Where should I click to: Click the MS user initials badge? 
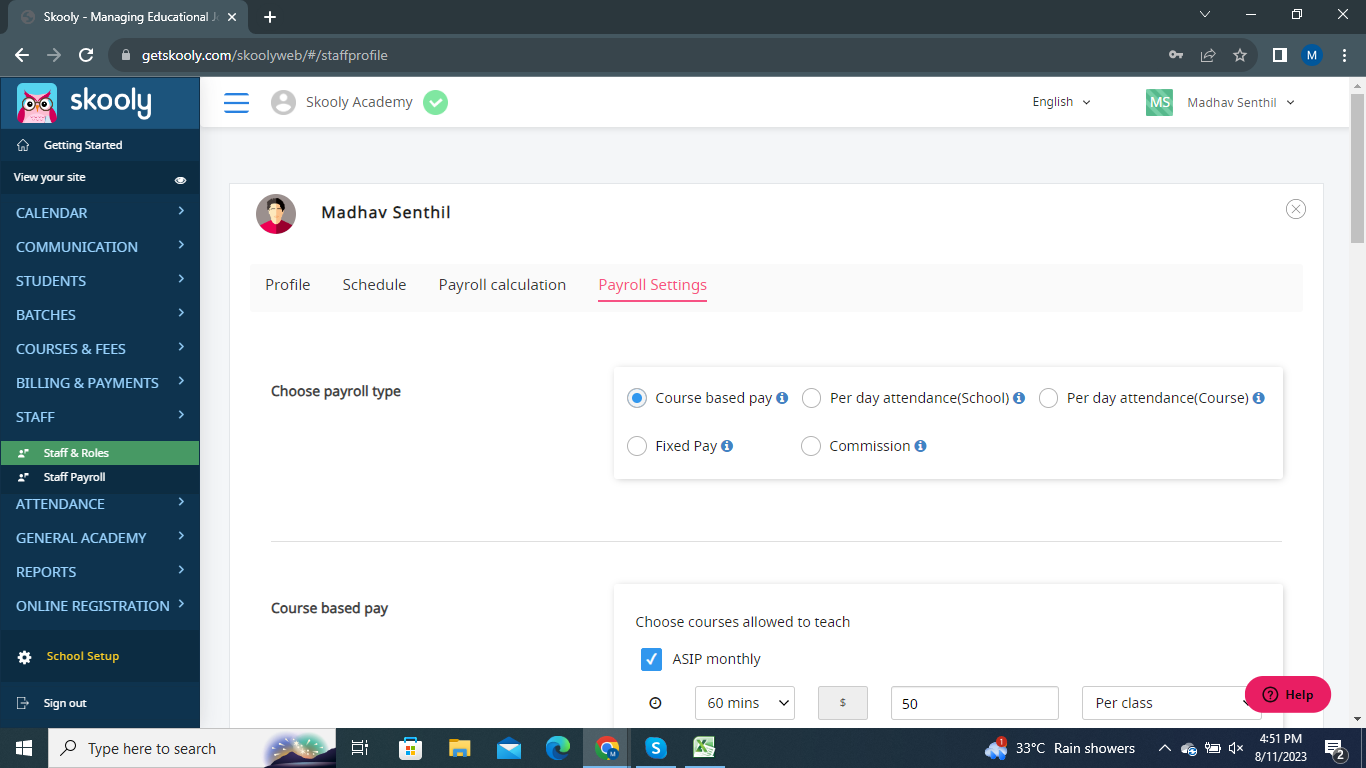[1159, 102]
